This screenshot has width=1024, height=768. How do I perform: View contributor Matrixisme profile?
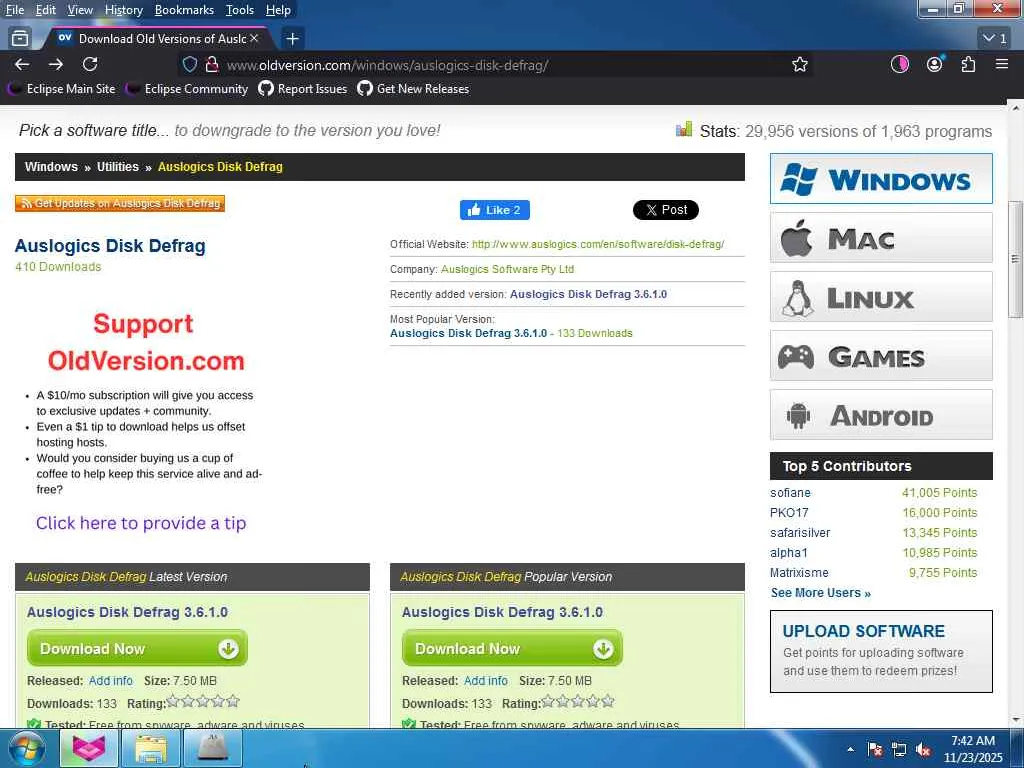[799, 573]
